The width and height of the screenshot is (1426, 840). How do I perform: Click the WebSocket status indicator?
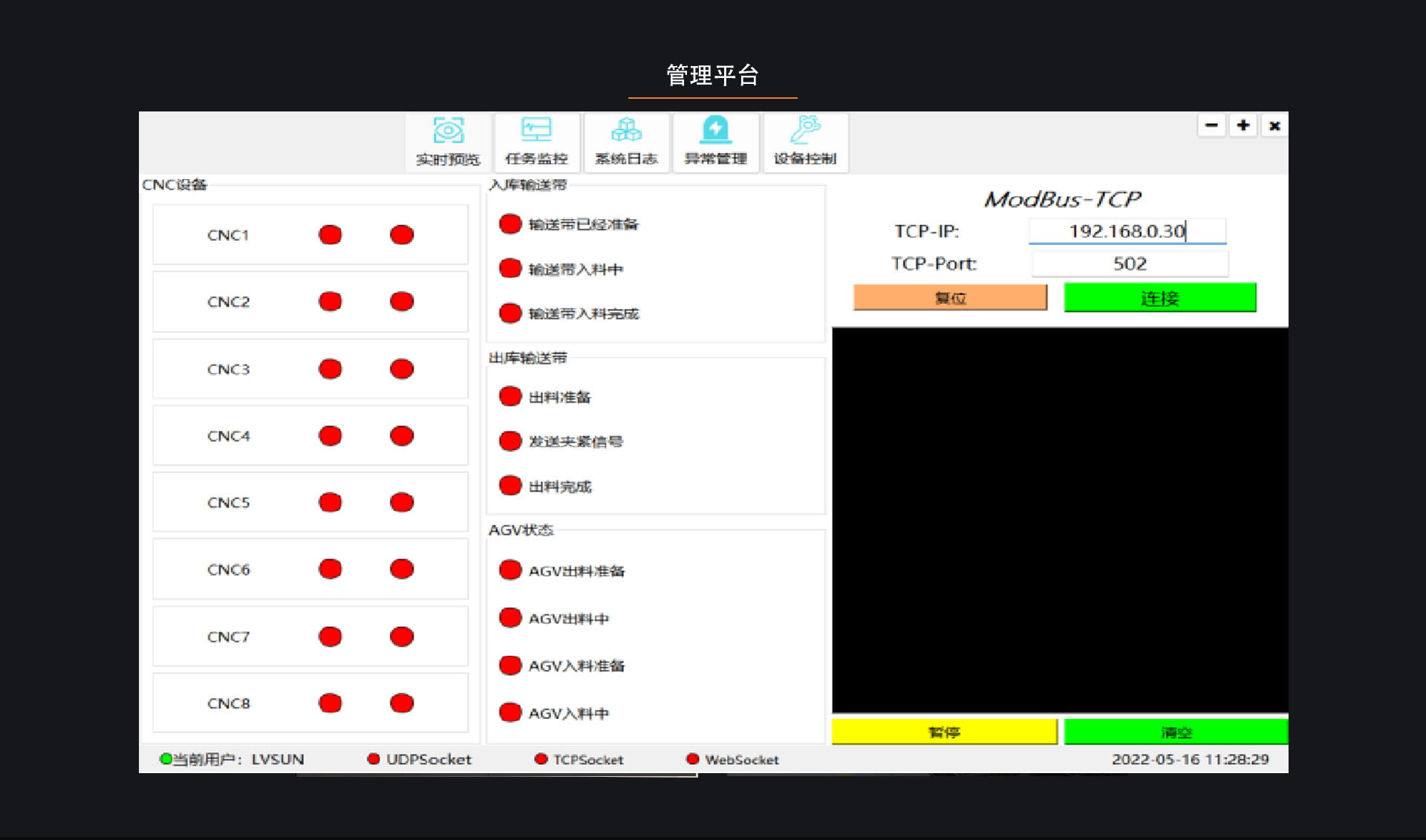coord(692,759)
